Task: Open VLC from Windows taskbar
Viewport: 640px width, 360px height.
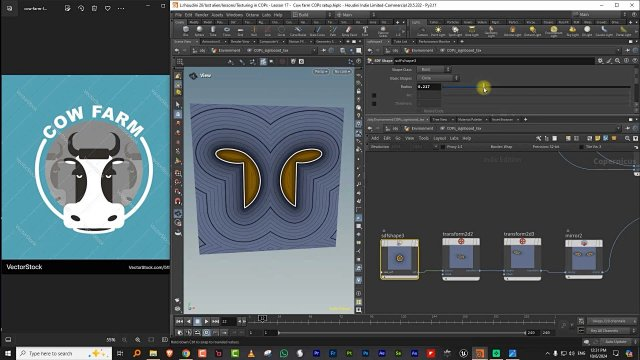Action: point(251,353)
